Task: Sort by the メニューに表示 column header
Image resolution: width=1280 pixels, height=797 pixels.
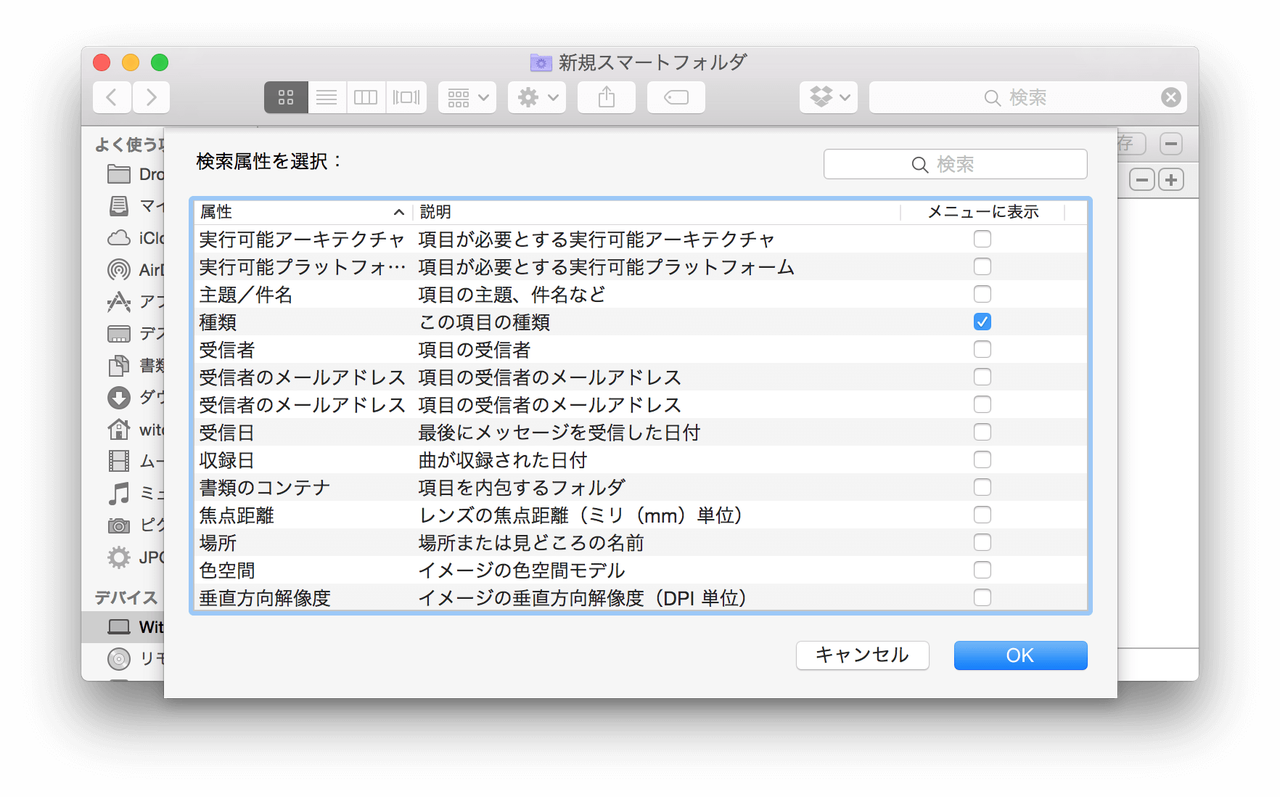Action: [x=983, y=212]
